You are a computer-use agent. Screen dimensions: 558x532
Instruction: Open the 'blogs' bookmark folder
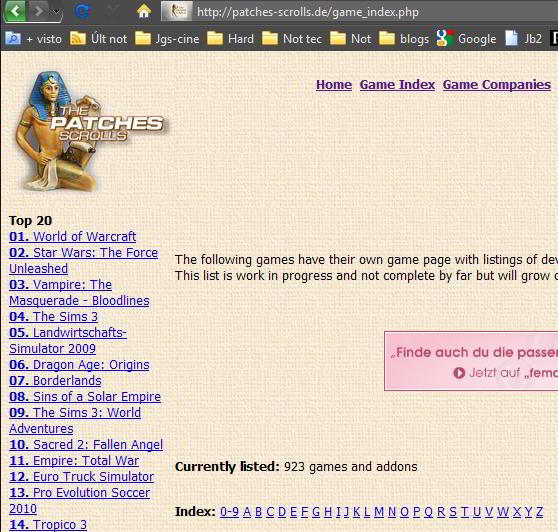[x=404, y=38]
